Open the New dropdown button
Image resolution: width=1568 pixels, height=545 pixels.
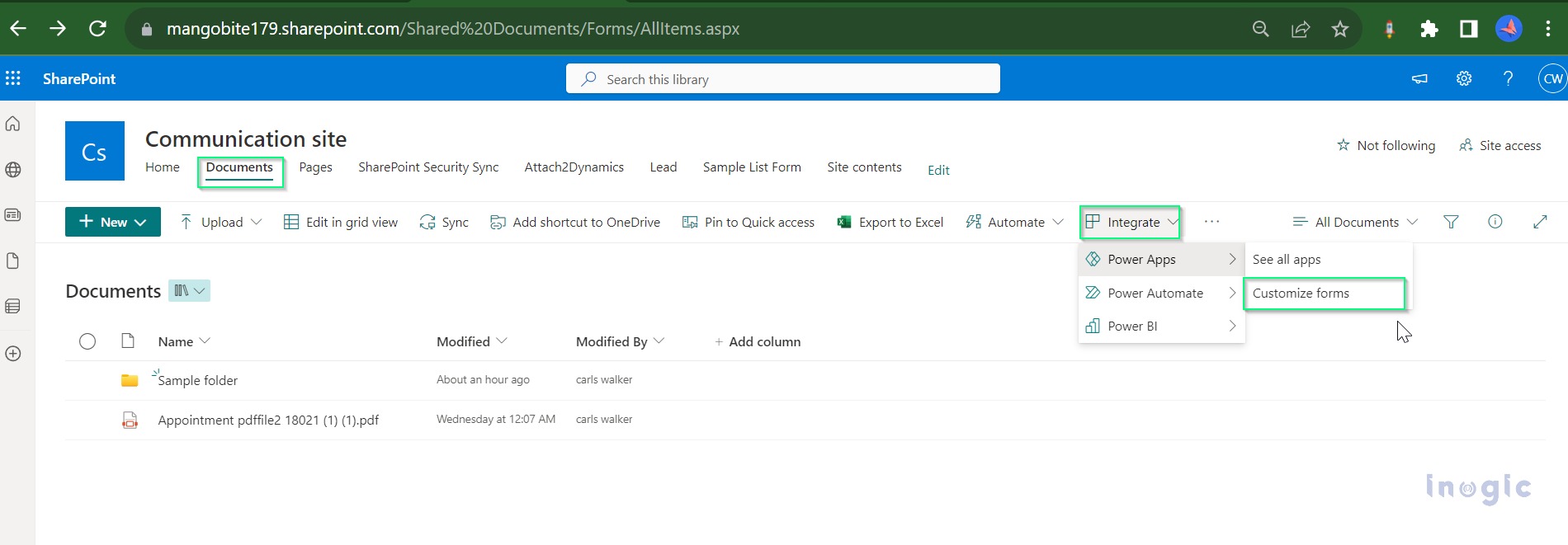pyautogui.click(x=113, y=222)
